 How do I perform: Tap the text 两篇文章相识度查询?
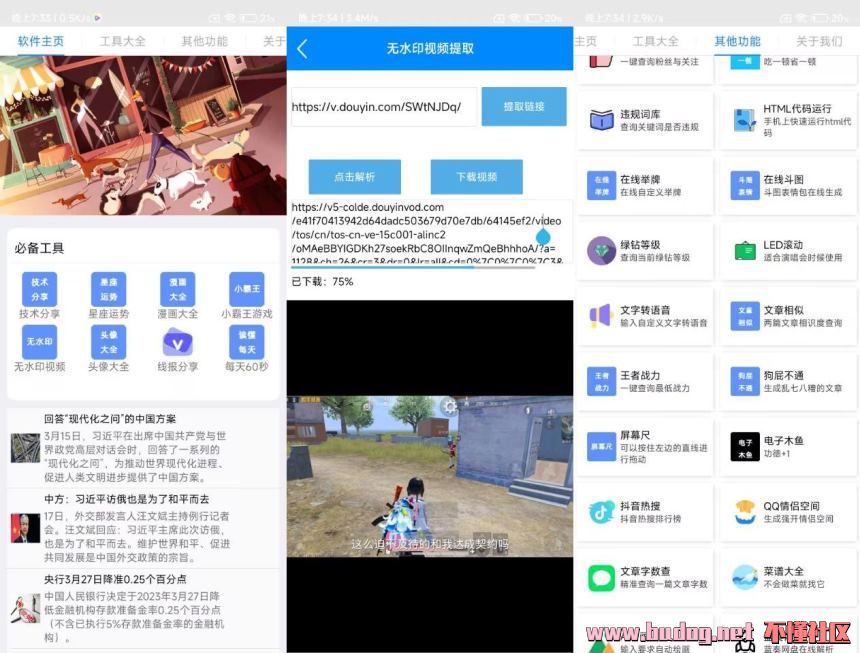[802, 323]
